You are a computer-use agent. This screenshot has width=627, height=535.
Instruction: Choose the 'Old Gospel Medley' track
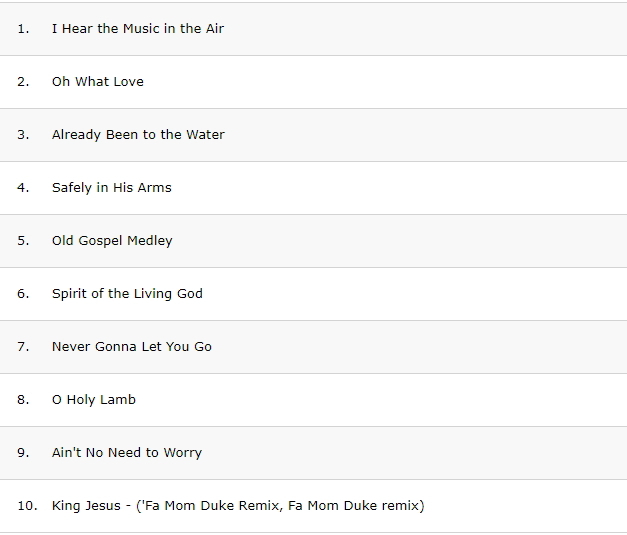click(112, 241)
